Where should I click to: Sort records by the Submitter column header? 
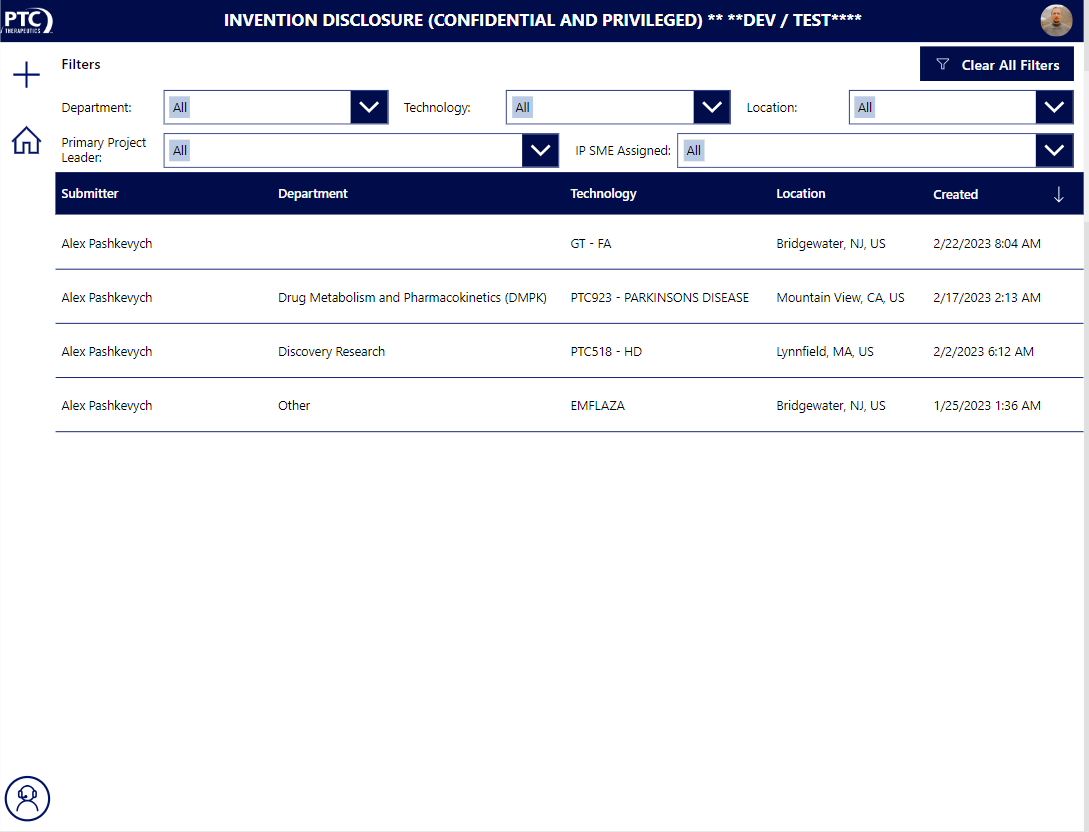pyautogui.click(x=90, y=194)
